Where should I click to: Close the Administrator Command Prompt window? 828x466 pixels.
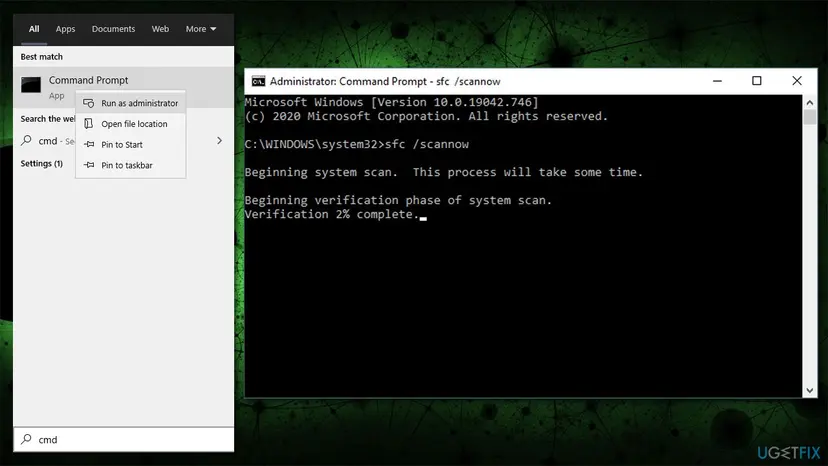coord(797,81)
